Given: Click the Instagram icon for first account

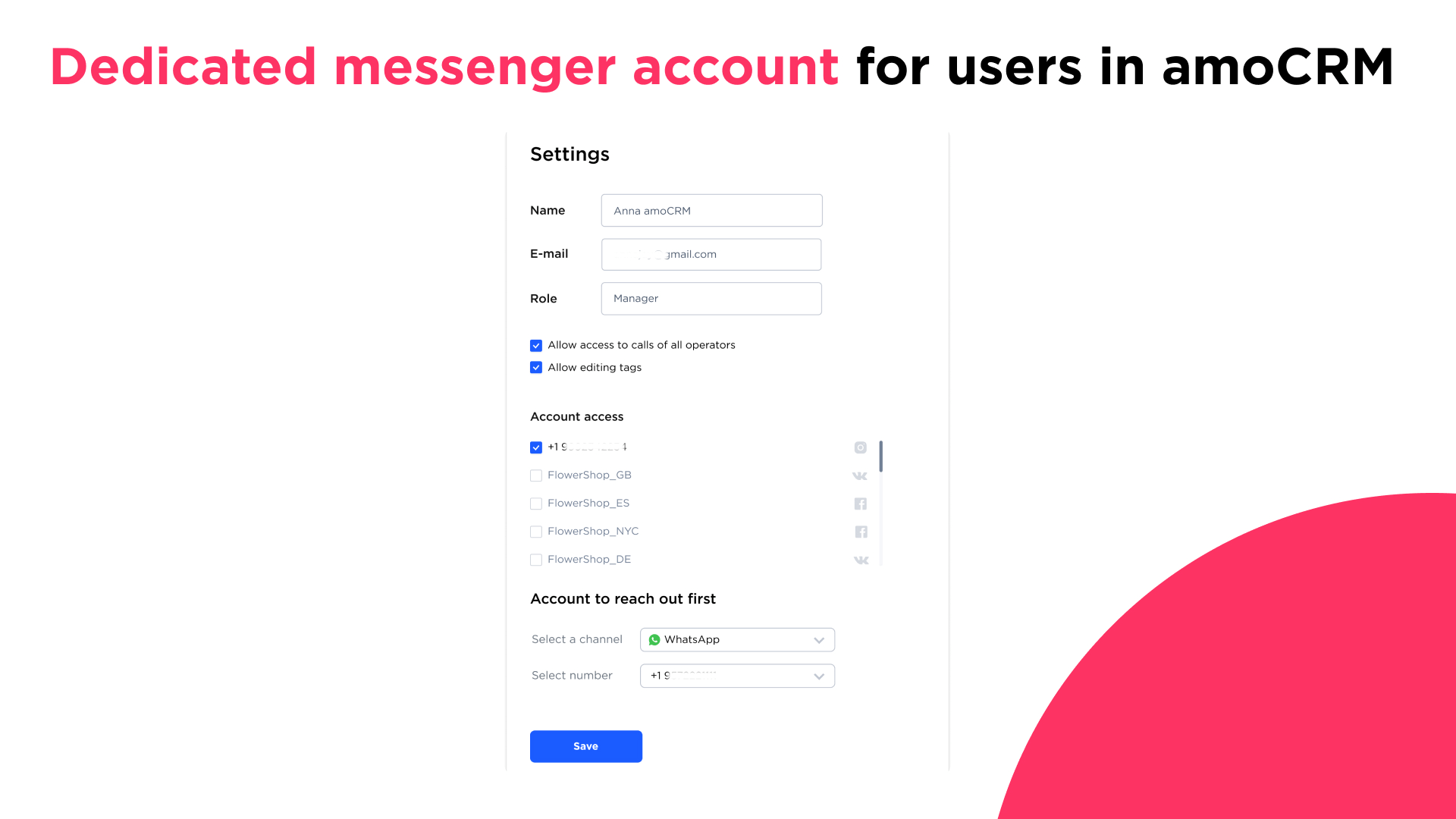Looking at the screenshot, I should tap(860, 447).
